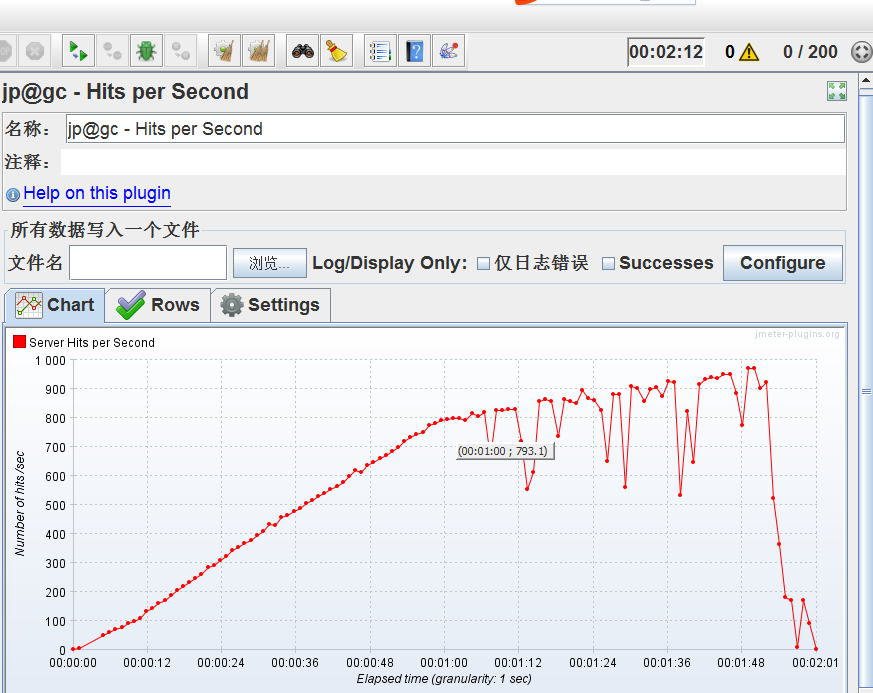Click the greyed stop test icon

pos(35,51)
